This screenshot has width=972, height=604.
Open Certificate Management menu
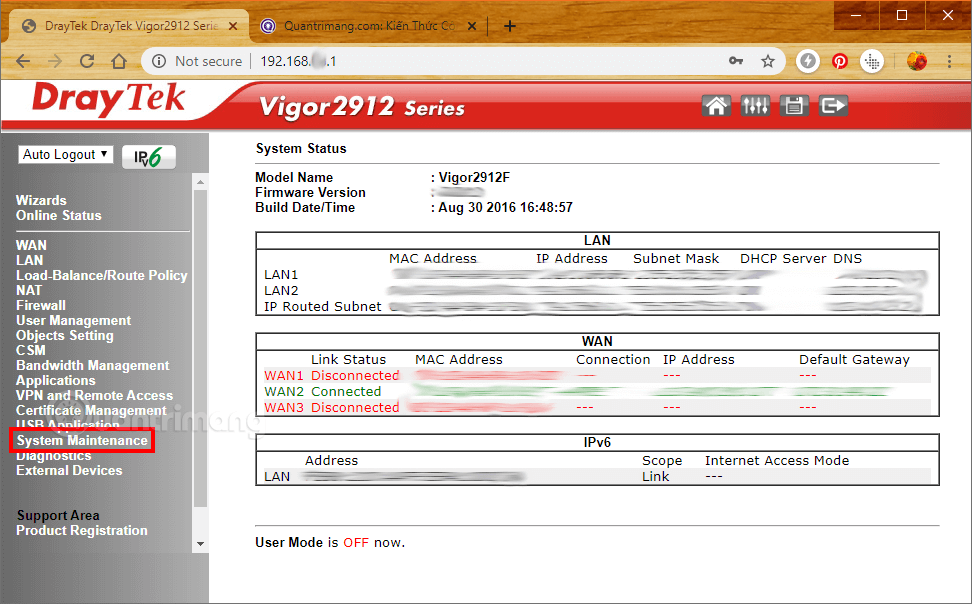[91, 411]
